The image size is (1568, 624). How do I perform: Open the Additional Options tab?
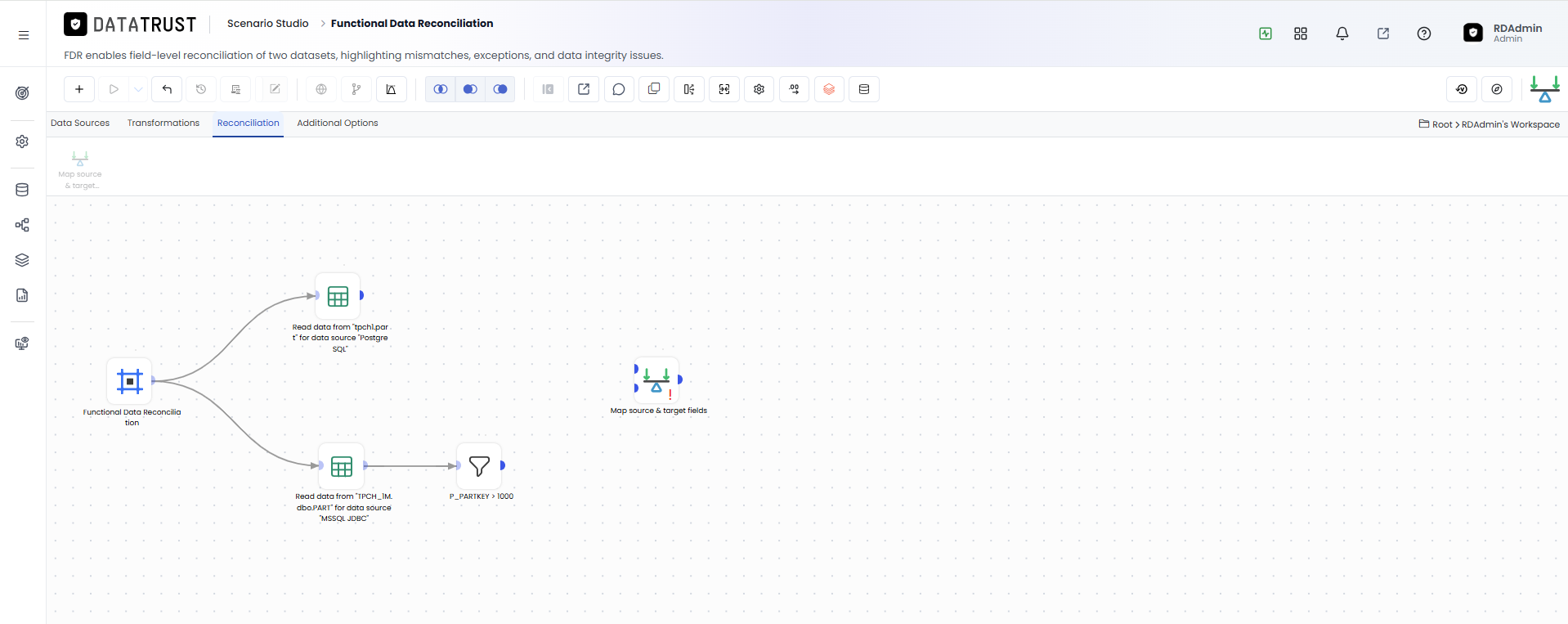pyautogui.click(x=338, y=123)
